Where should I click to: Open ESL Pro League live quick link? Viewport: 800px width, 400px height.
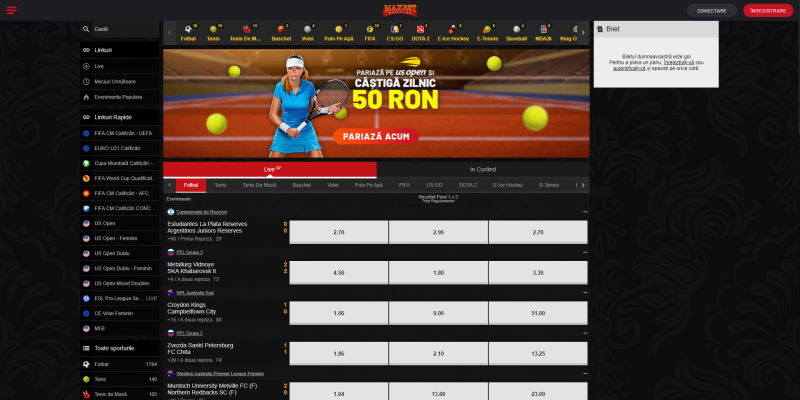(x=120, y=298)
